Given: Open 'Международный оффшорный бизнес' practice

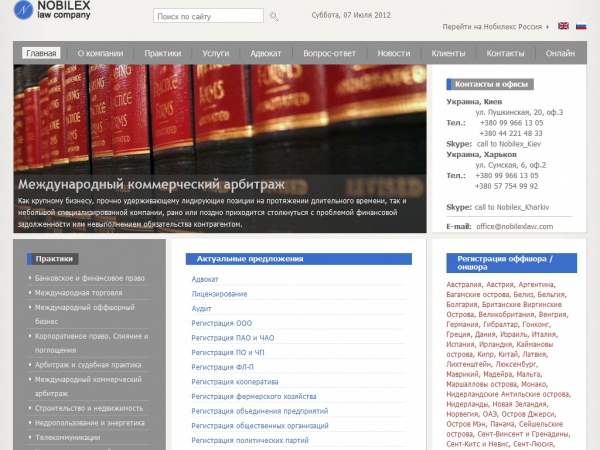Looking at the screenshot, I should (85, 314).
